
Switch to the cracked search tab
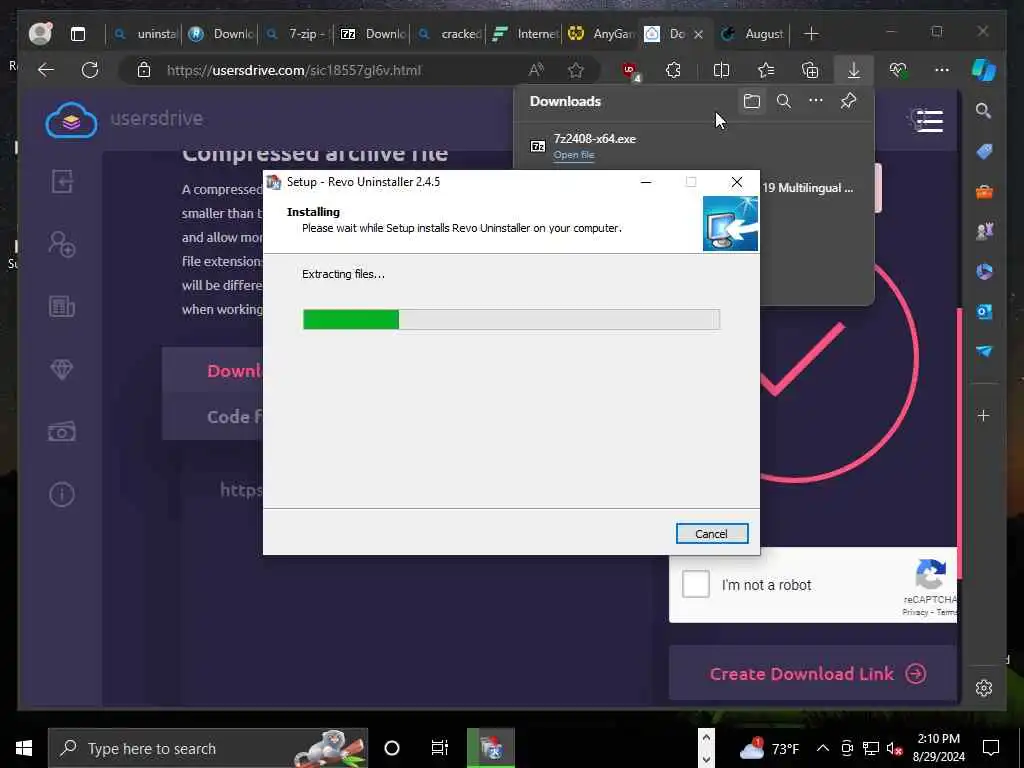pyautogui.click(x=449, y=34)
